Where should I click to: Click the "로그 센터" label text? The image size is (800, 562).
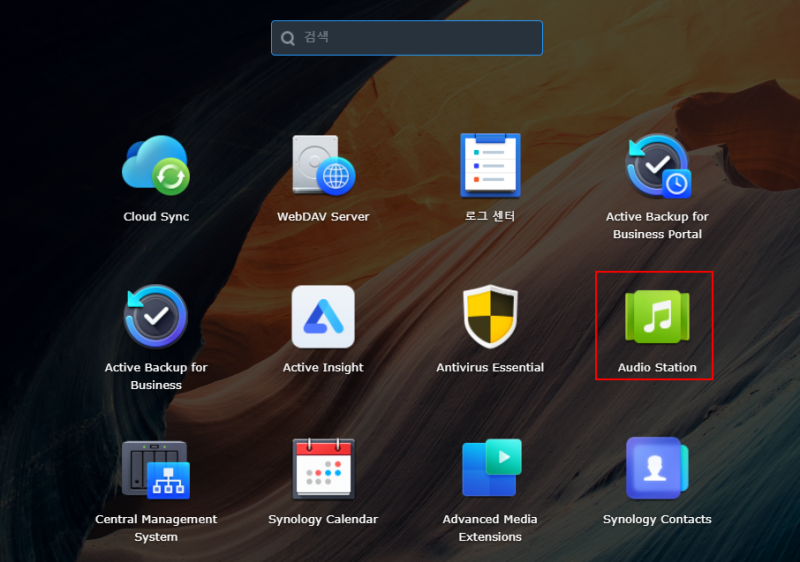click(x=490, y=216)
